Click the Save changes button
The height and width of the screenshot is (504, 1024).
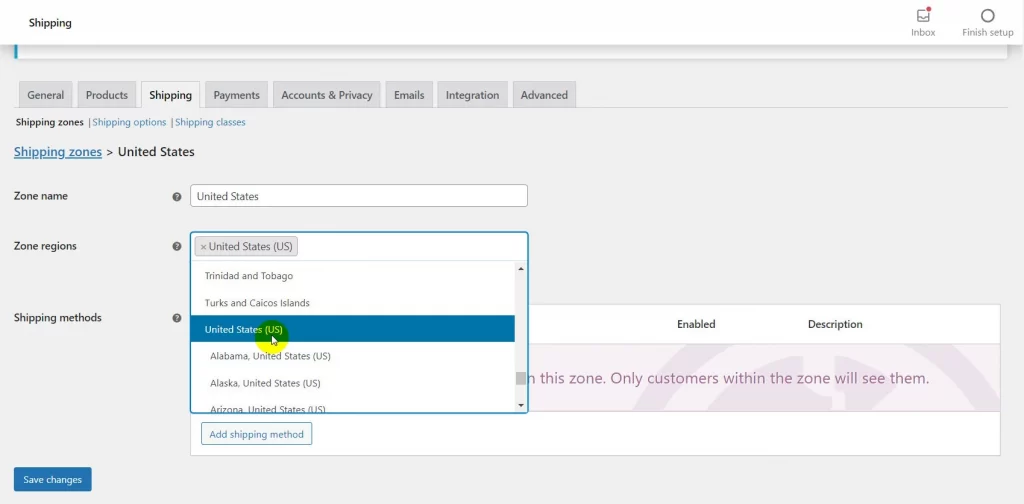coord(52,479)
